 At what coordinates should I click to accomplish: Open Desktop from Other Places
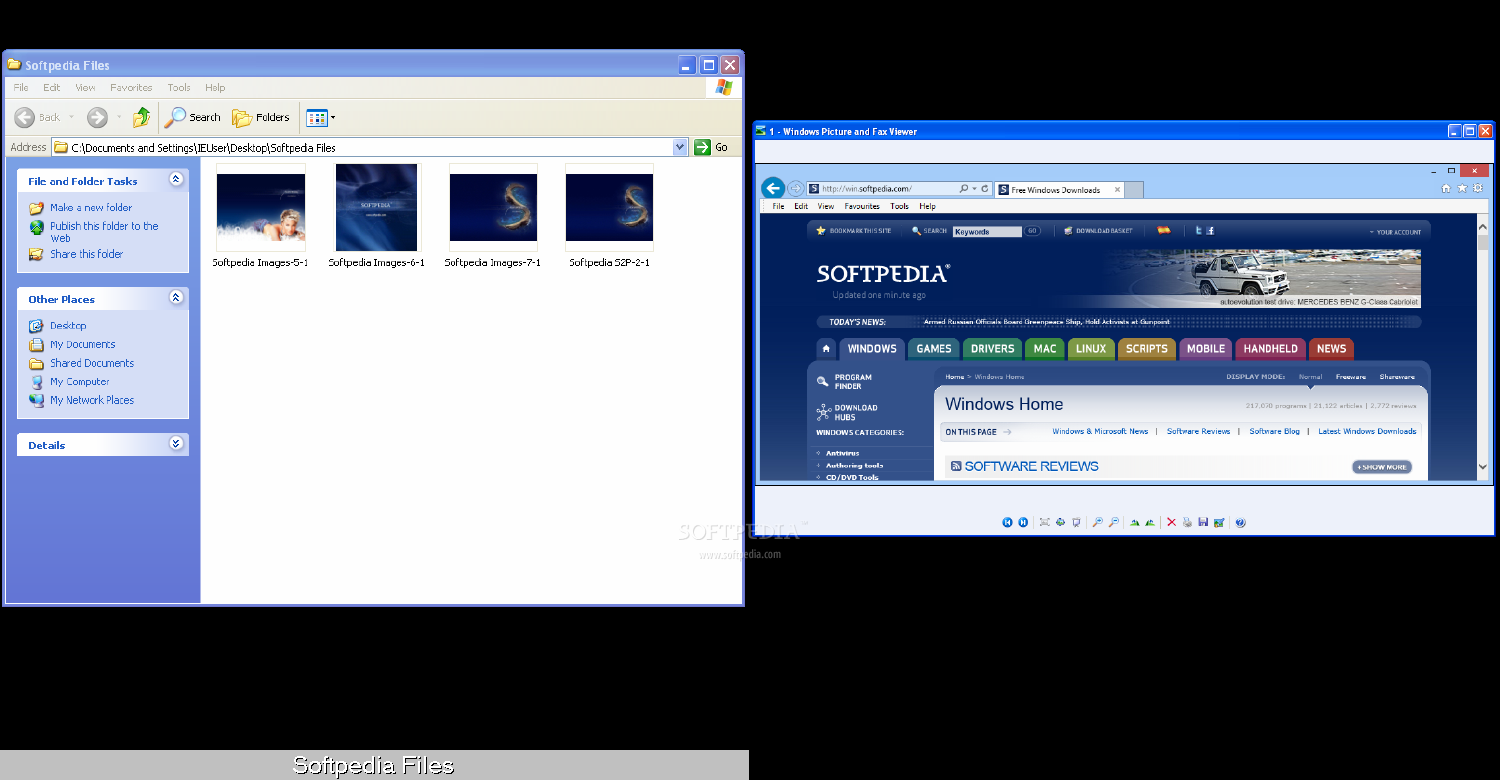pyautogui.click(x=68, y=326)
